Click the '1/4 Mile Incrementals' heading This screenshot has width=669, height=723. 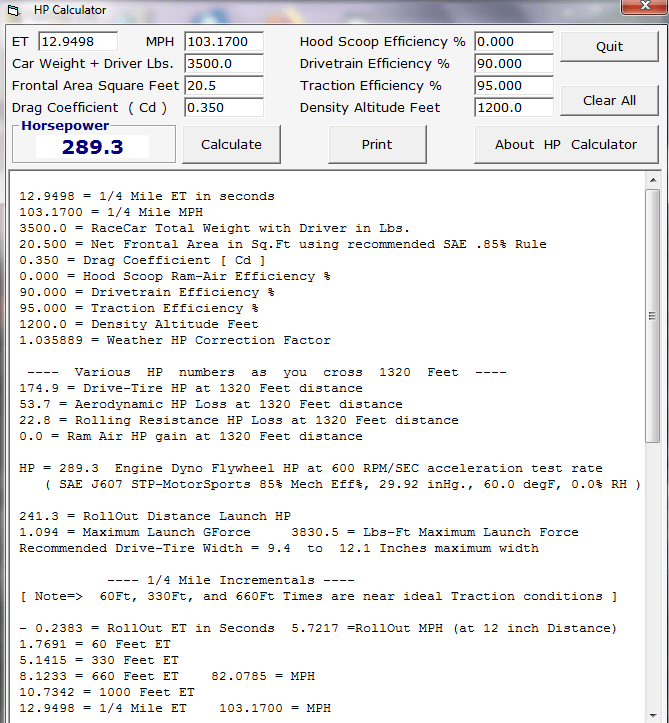pos(231,580)
